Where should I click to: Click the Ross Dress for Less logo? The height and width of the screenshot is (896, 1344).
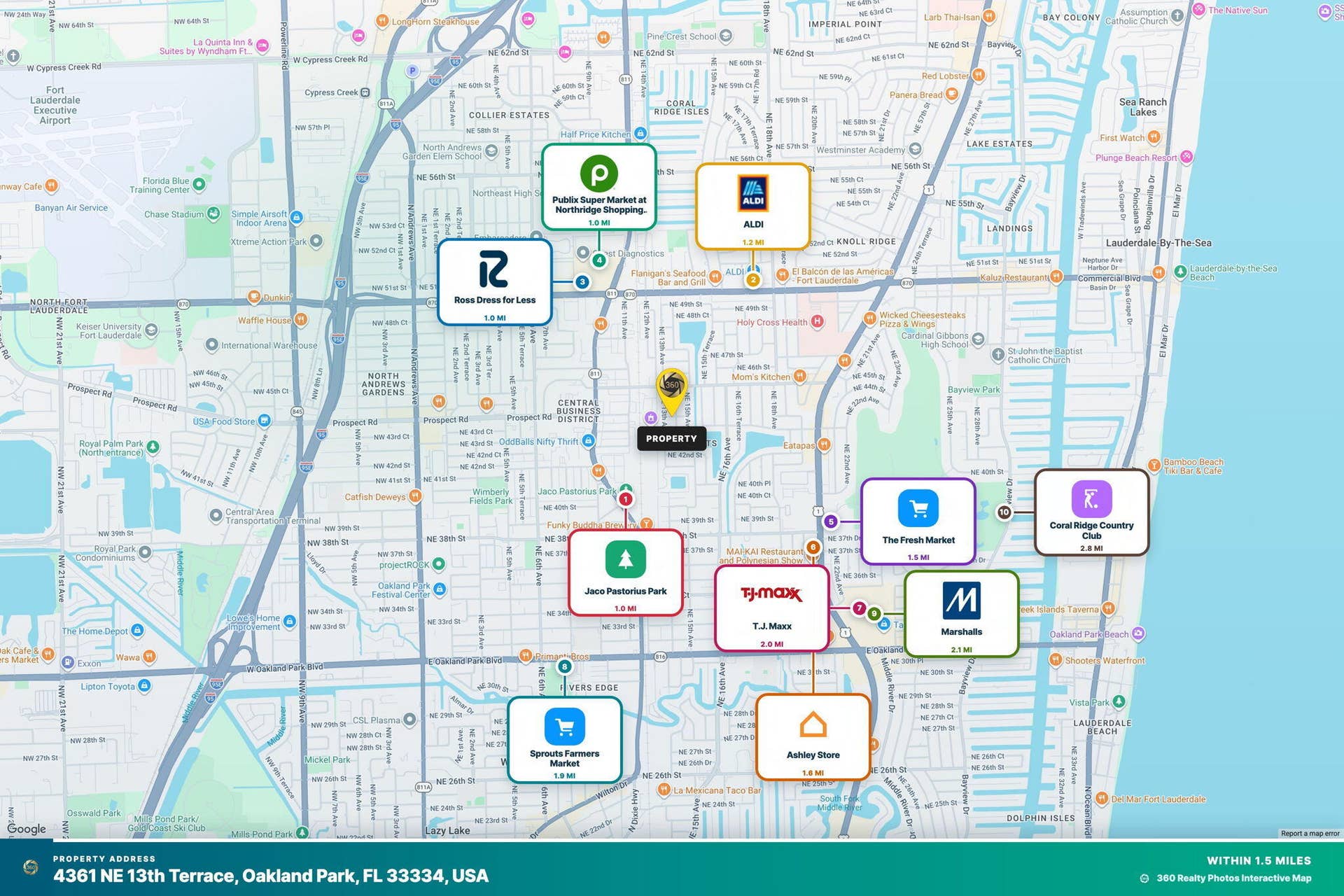493,269
